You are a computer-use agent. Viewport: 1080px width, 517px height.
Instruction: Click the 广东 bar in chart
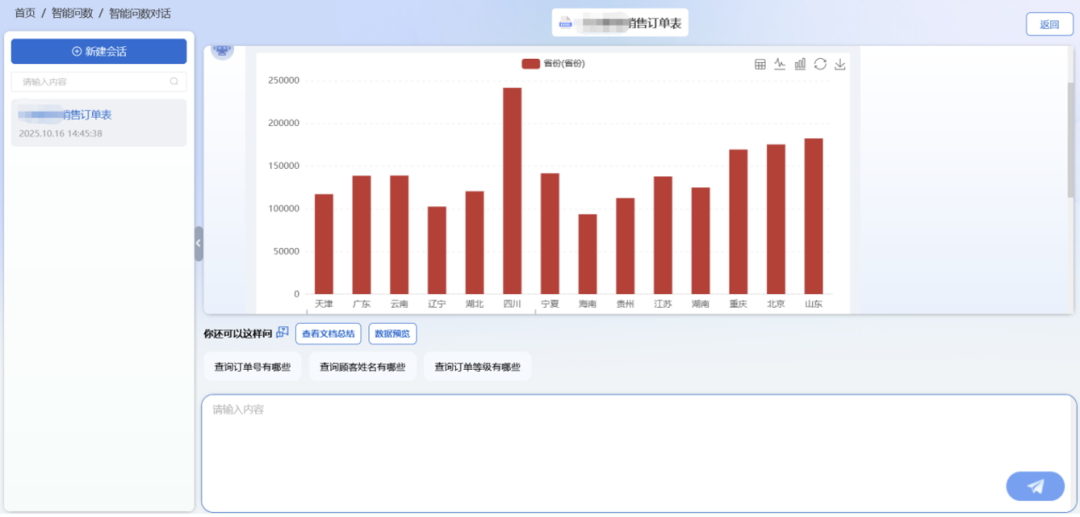point(362,235)
